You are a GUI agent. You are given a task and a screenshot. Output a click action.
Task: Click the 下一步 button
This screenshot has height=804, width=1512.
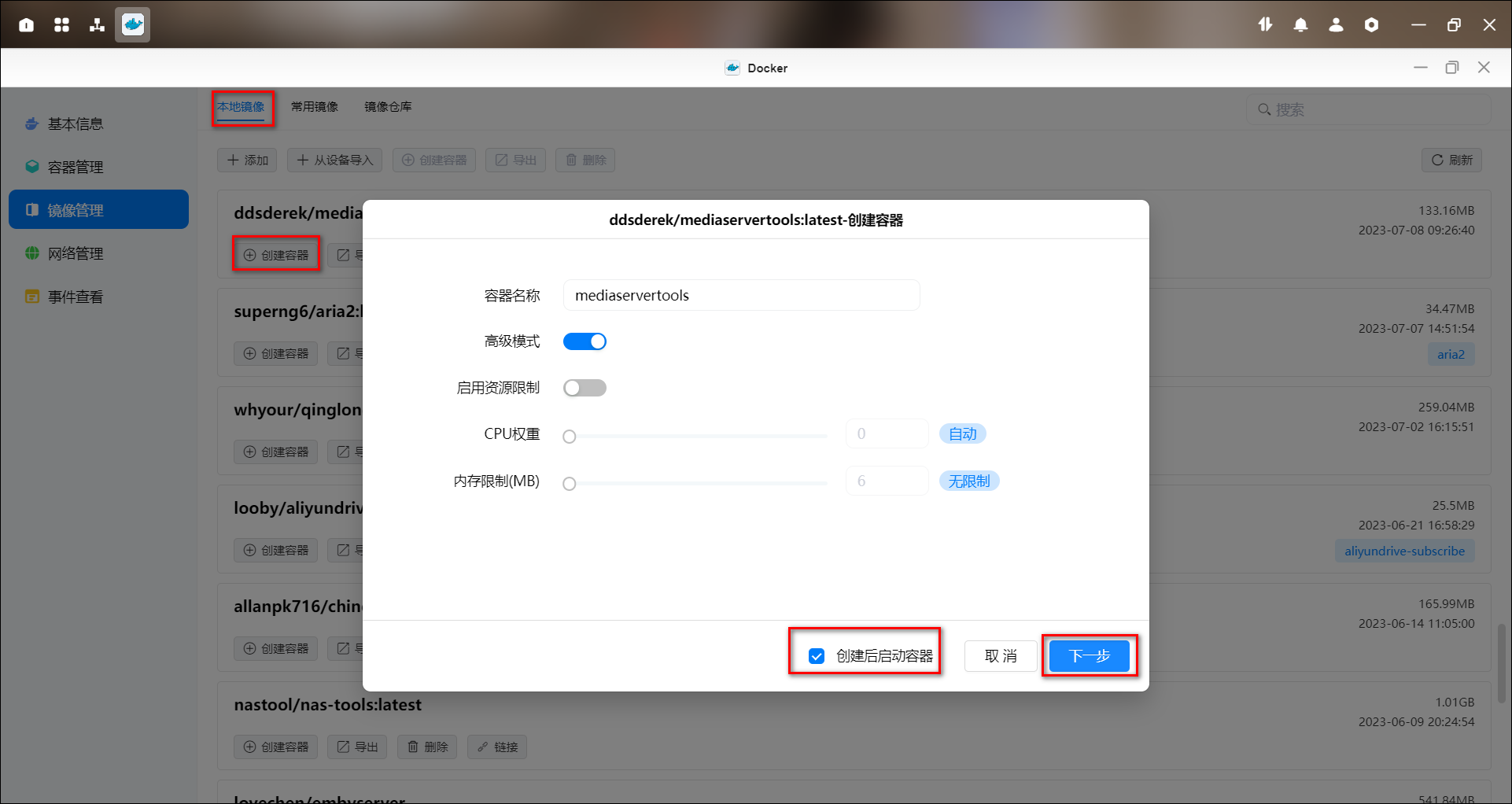(1090, 656)
